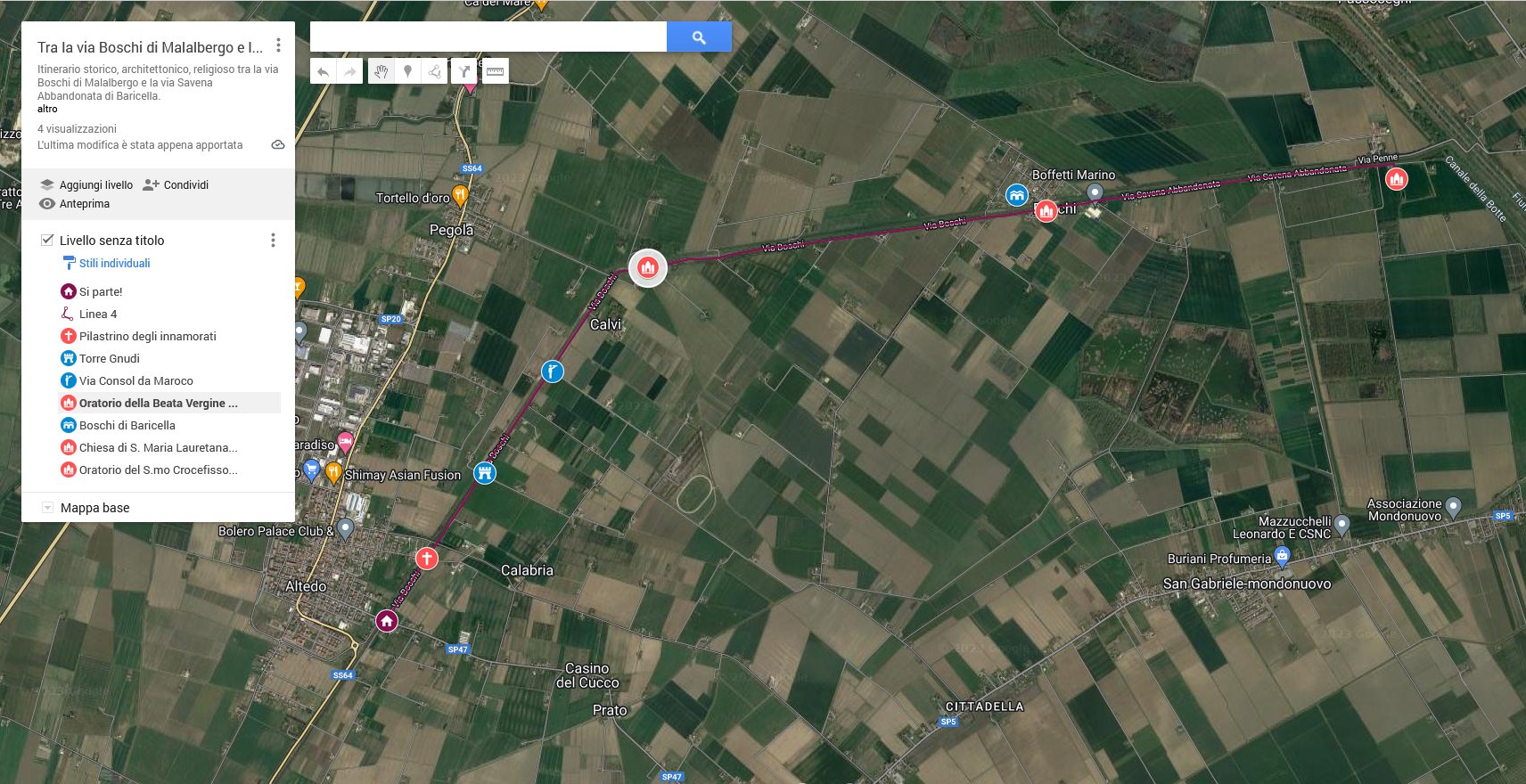The height and width of the screenshot is (784, 1526).
Task: Open Stili individuali style options
Action: (114, 263)
